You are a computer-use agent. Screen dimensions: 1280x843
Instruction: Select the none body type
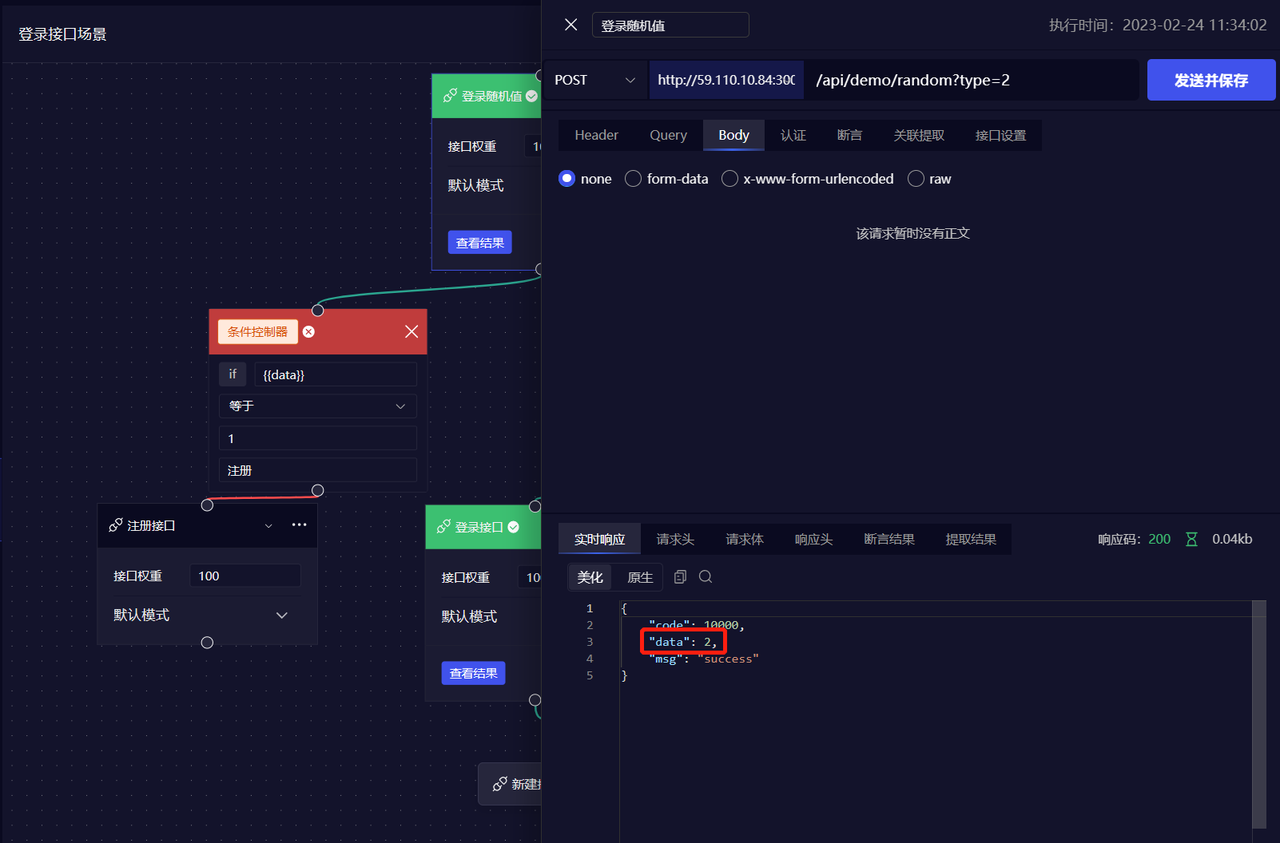click(x=567, y=179)
